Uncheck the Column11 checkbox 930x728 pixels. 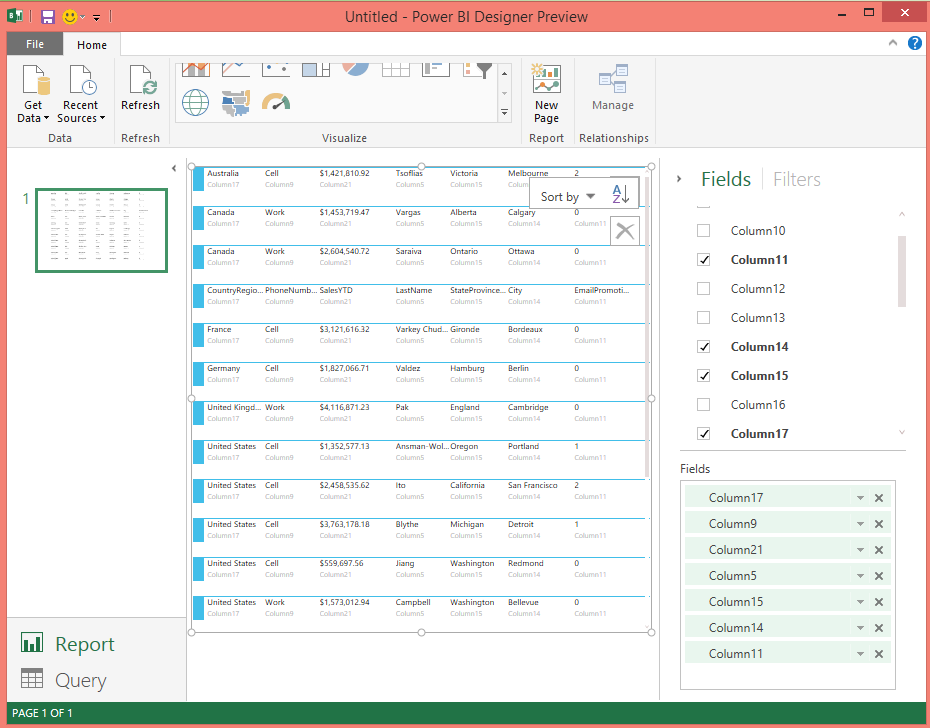(703, 260)
